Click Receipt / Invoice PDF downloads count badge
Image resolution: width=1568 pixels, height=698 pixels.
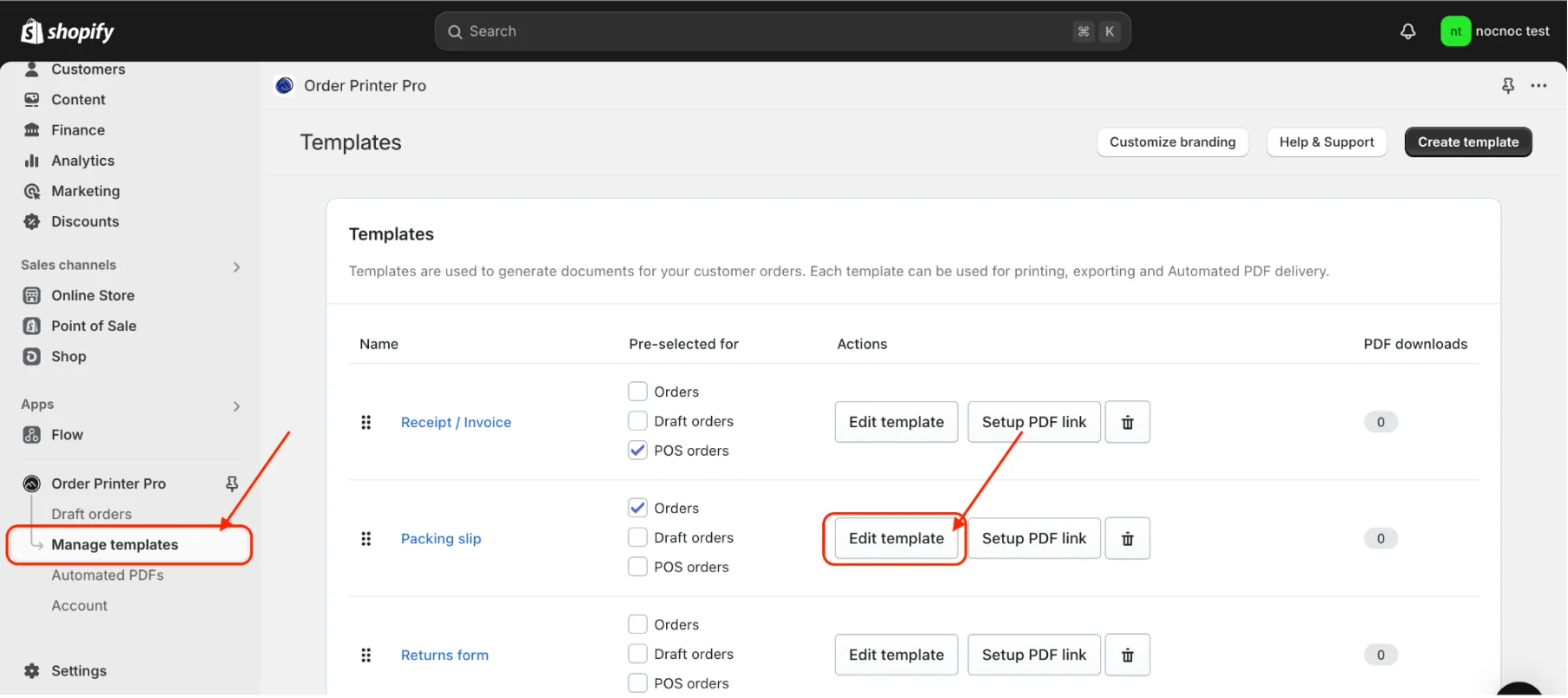1380,423
